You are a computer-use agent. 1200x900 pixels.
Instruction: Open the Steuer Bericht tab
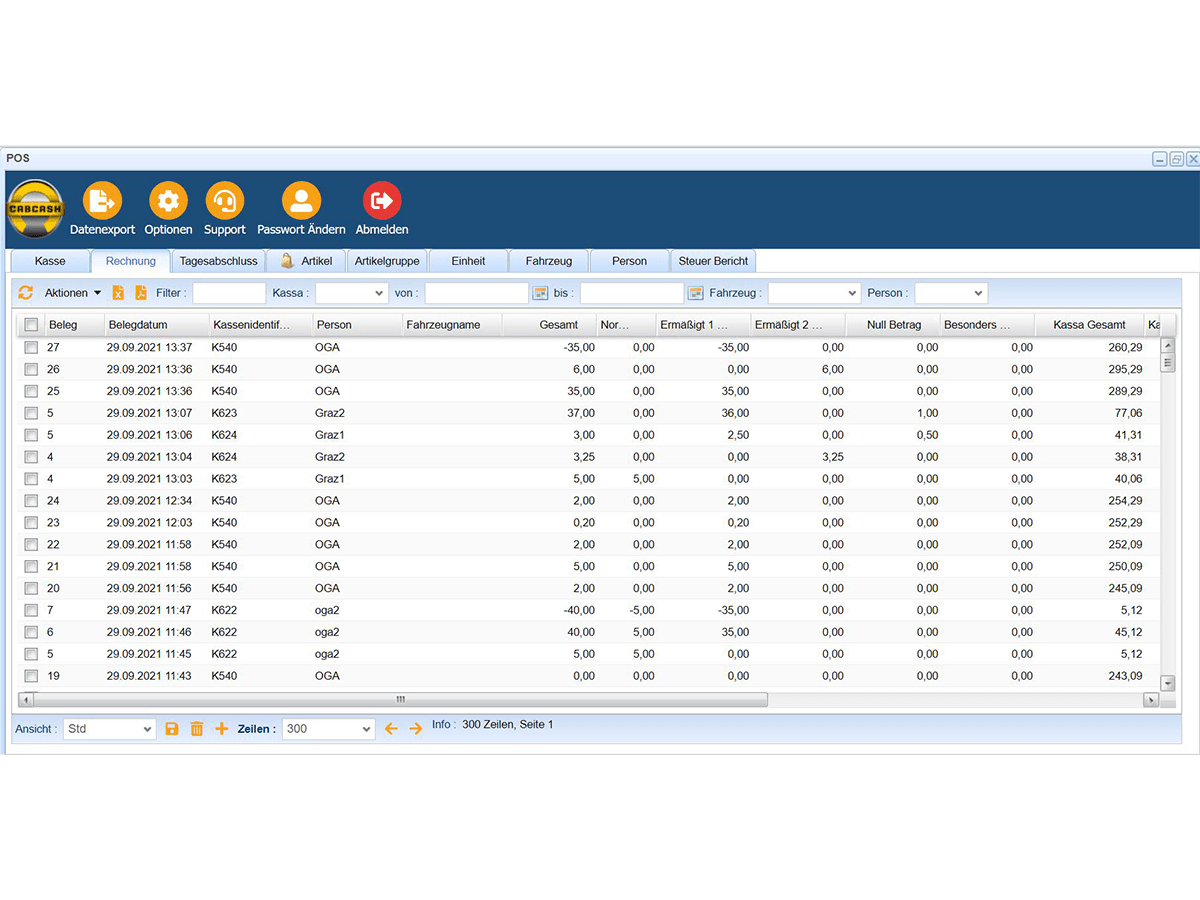713,261
